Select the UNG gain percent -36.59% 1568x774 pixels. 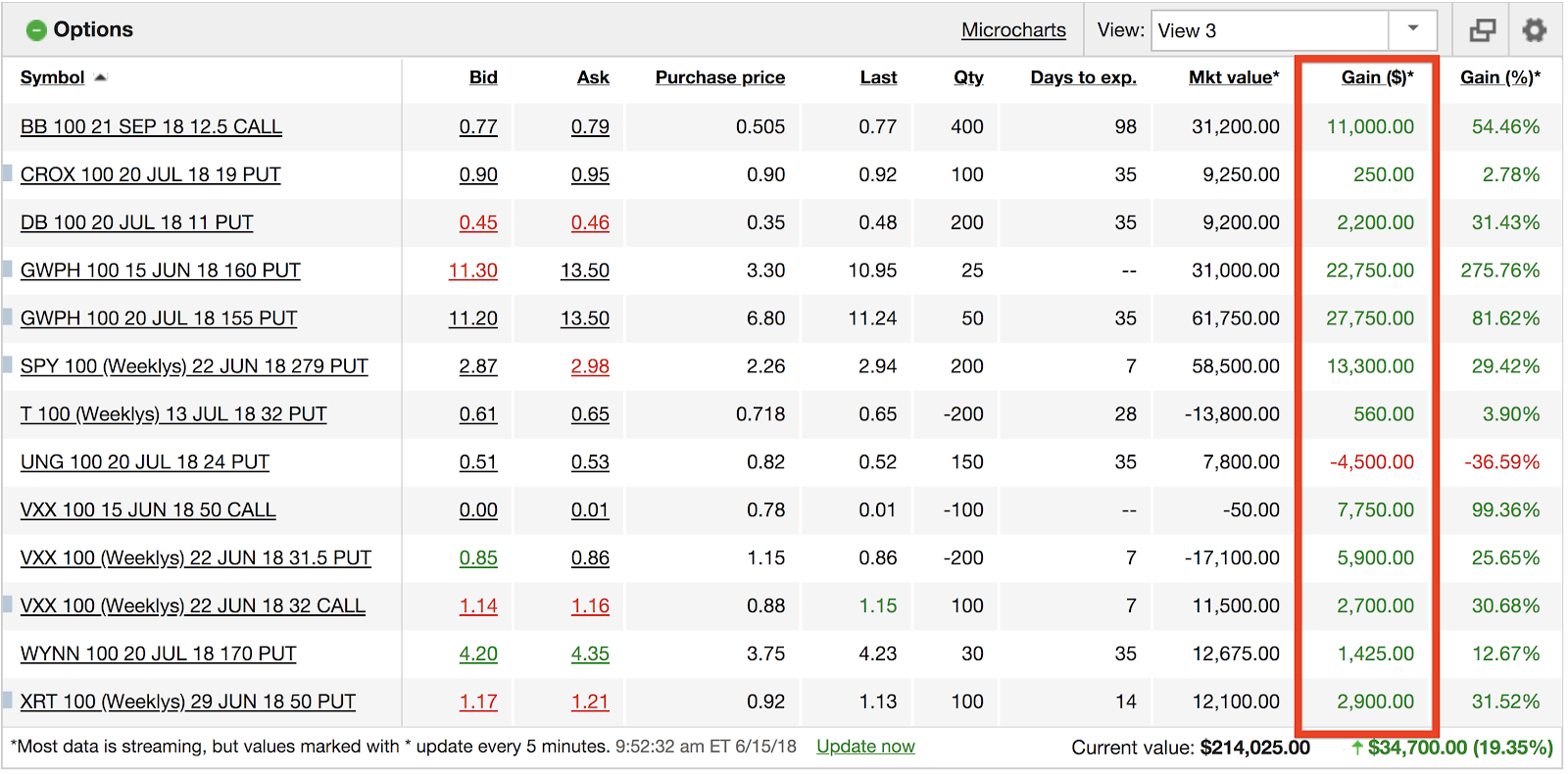click(1502, 462)
